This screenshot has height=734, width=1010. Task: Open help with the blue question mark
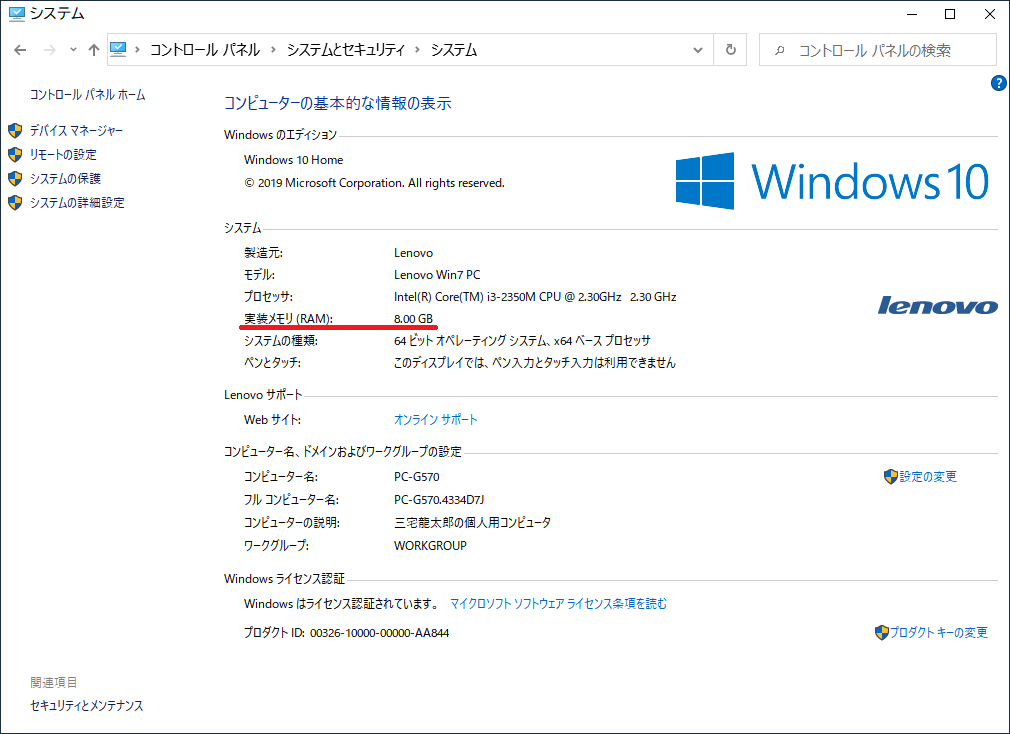tap(998, 83)
